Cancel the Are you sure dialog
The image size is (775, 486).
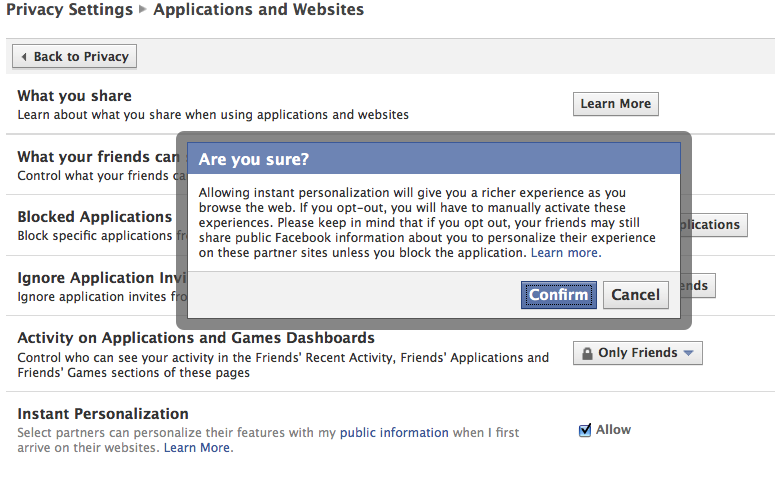coord(636,295)
